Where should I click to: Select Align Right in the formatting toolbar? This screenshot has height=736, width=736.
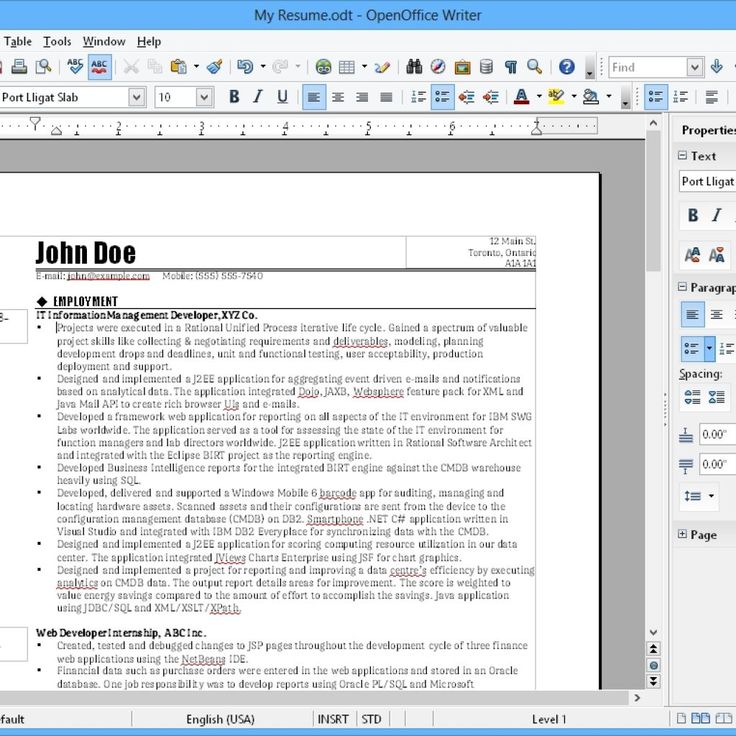coord(362,97)
